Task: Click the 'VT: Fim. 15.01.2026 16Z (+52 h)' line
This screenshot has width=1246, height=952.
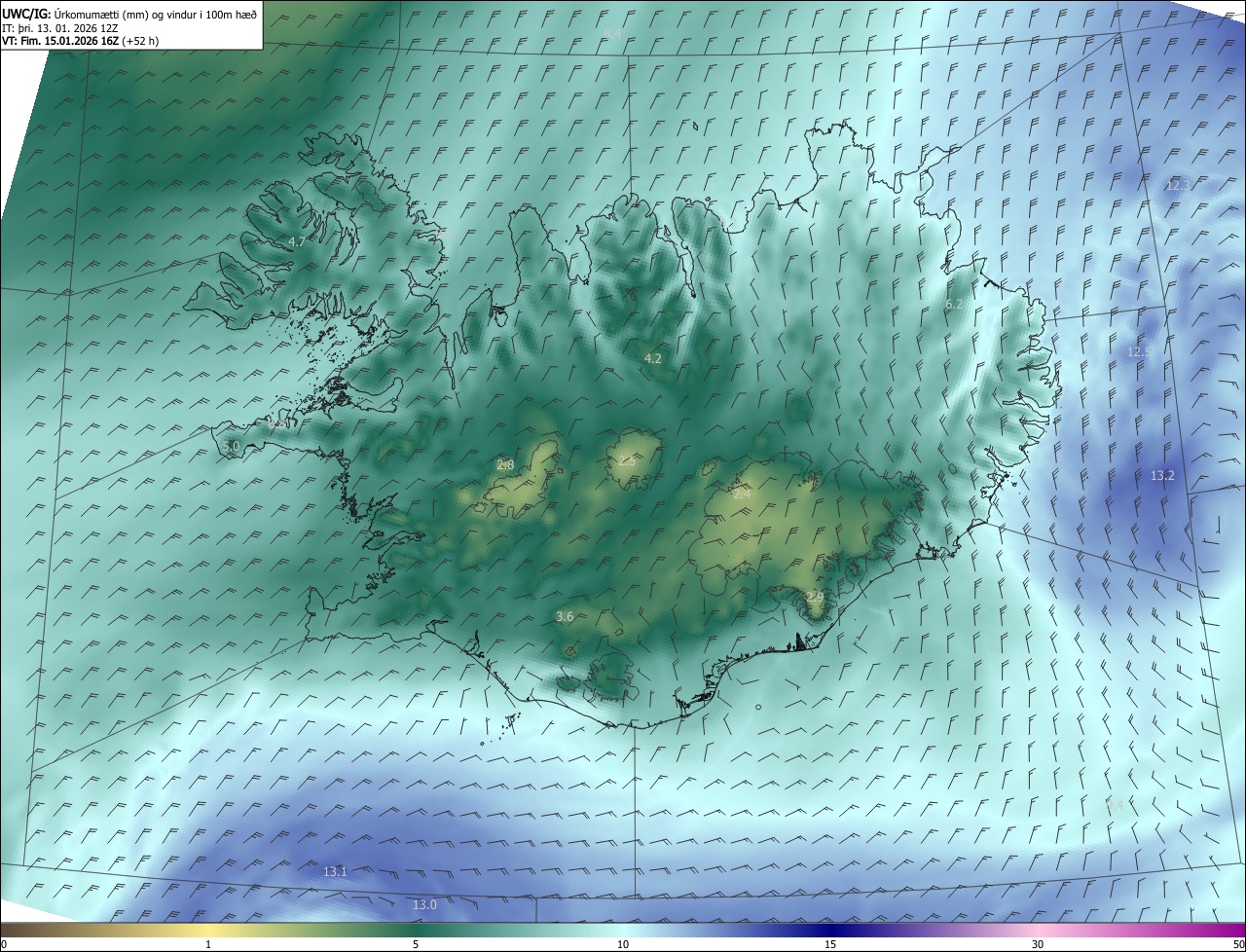Action: pyautogui.click(x=81, y=41)
